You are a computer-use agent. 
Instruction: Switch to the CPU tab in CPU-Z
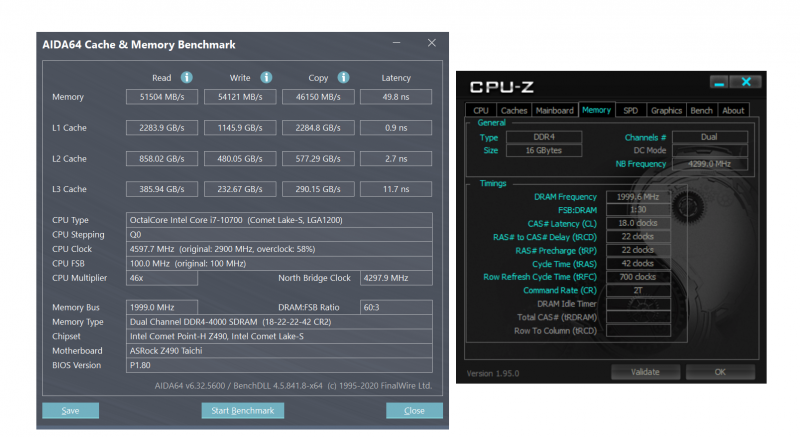pyautogui.click(x=481, y=110)
